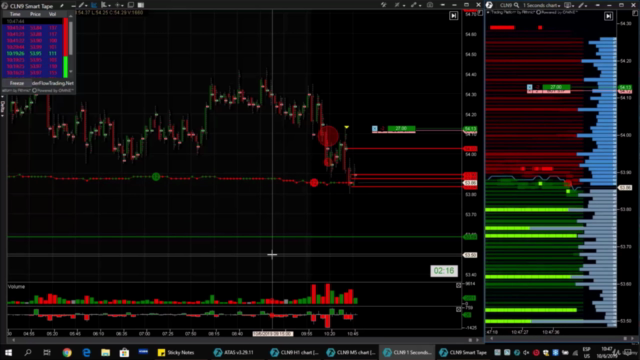The width and height of the screenshot is (640, 360).
Task: Click the Freeze button in Smart Tape
Action: (17, 83)
